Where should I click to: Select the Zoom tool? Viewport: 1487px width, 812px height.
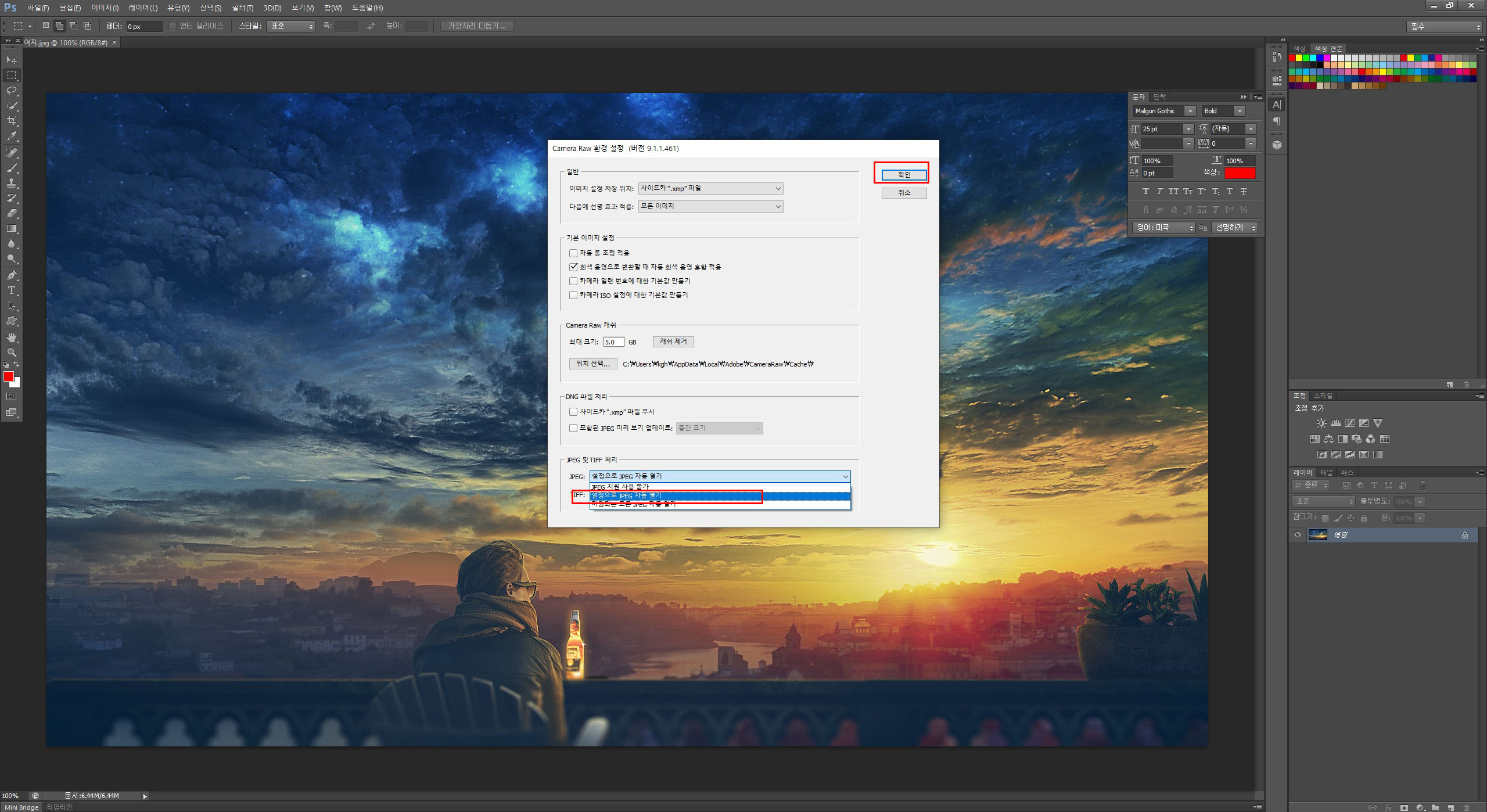(x=12, y=353)
